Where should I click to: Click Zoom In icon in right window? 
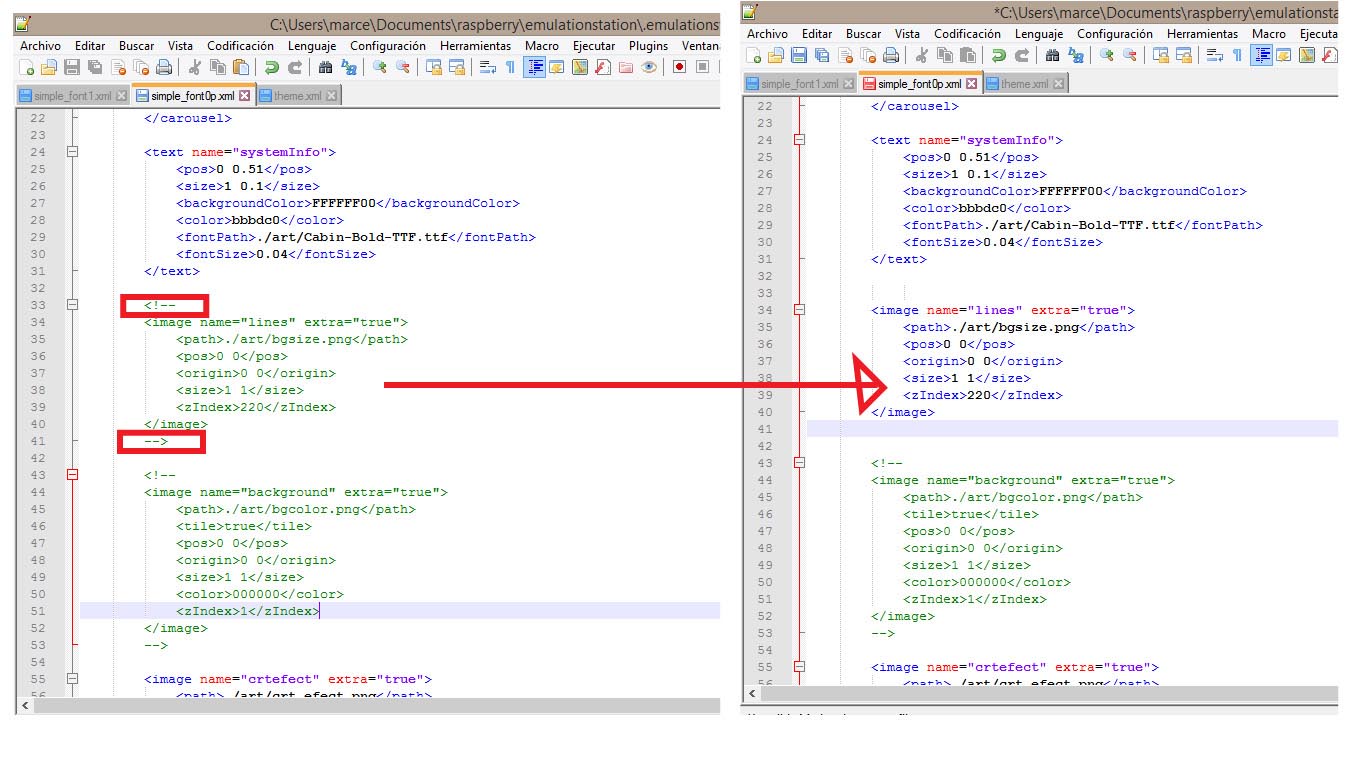1106,56
